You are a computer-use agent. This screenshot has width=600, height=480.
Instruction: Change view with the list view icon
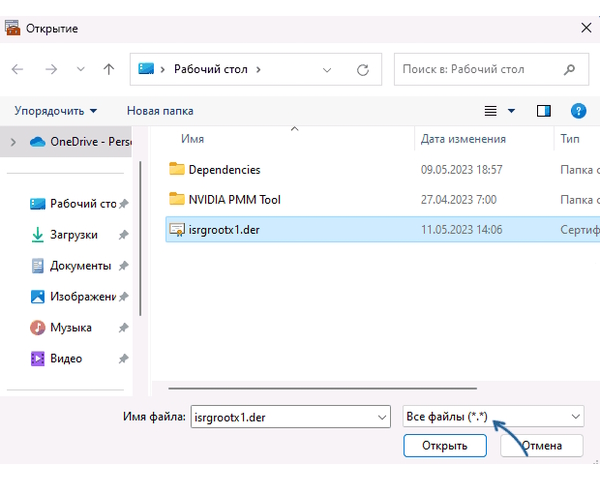491,111
